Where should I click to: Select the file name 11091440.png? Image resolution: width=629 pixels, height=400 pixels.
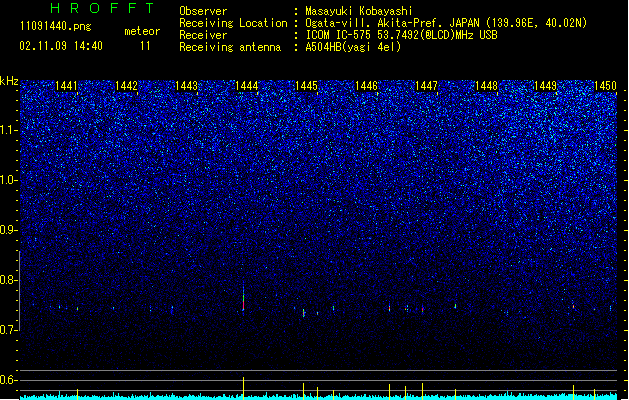click(x=56, y=26)
